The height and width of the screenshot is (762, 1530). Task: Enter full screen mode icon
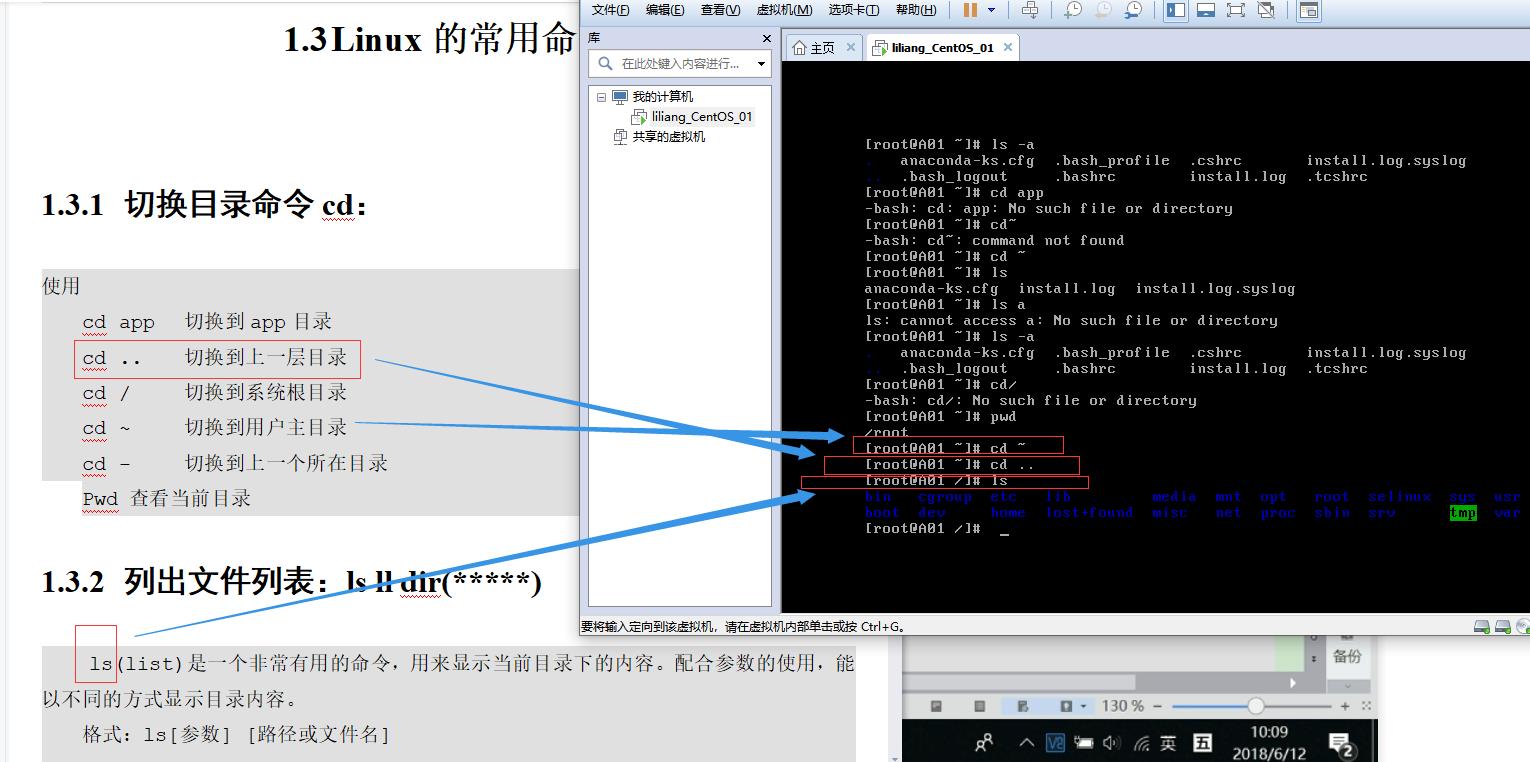(x=1236, y=10)
